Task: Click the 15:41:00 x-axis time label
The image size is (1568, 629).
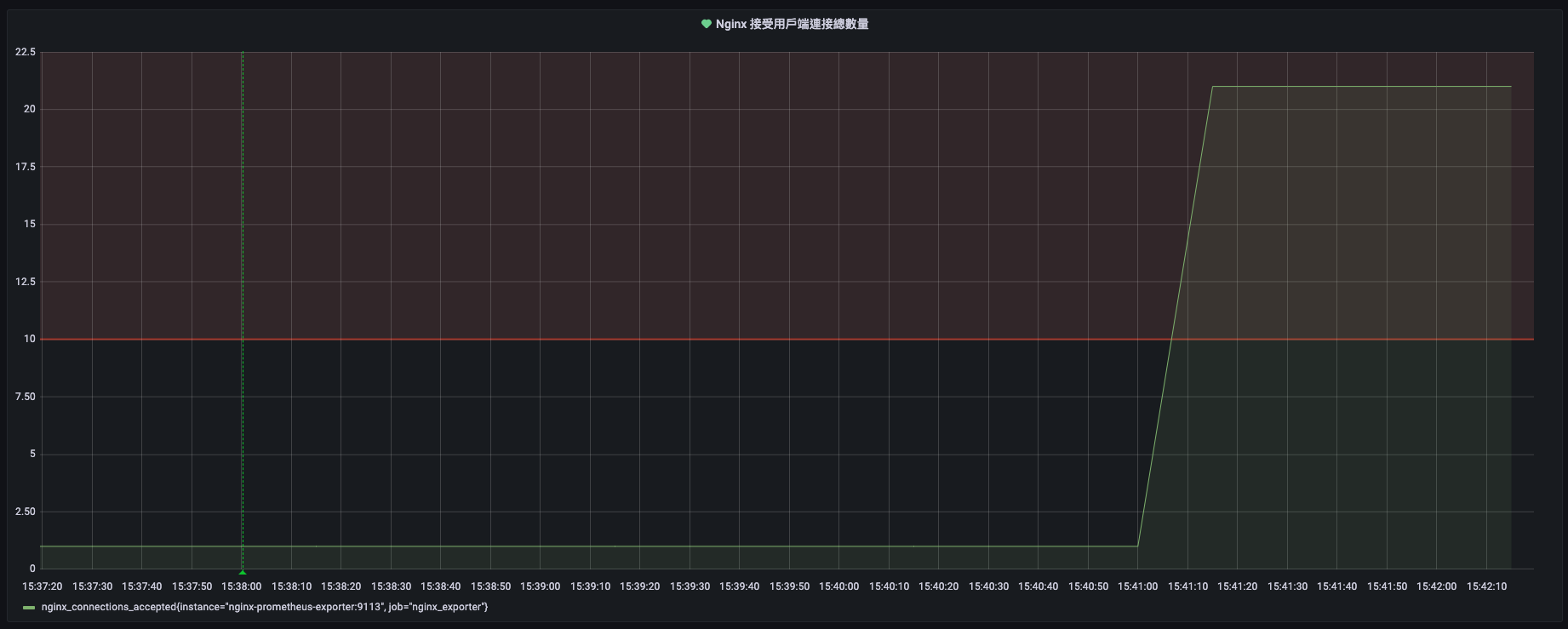Action: click(x=1137, y=586)
